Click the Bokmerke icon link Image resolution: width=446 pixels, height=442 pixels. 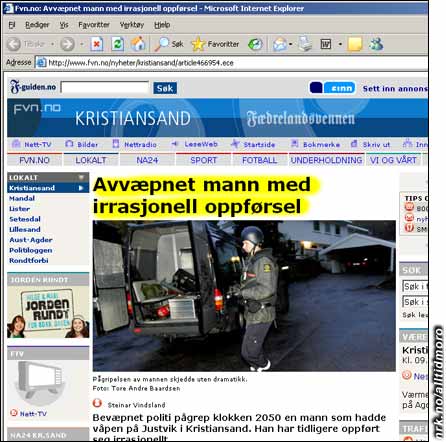[x=295, y=144]
